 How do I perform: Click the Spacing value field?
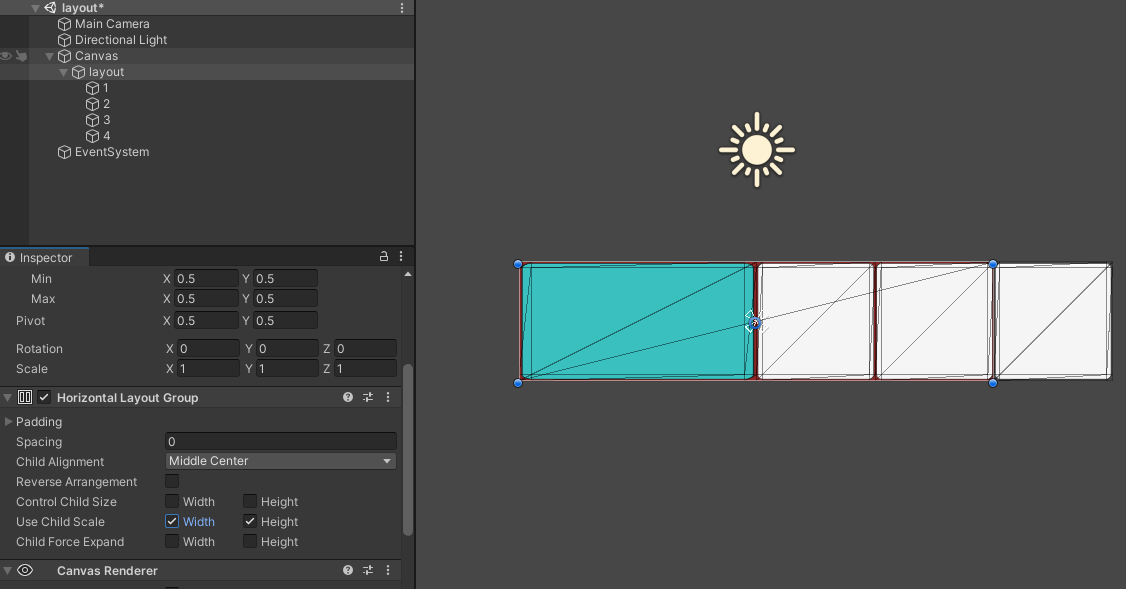pyautogui.click(x=281, y=442)
